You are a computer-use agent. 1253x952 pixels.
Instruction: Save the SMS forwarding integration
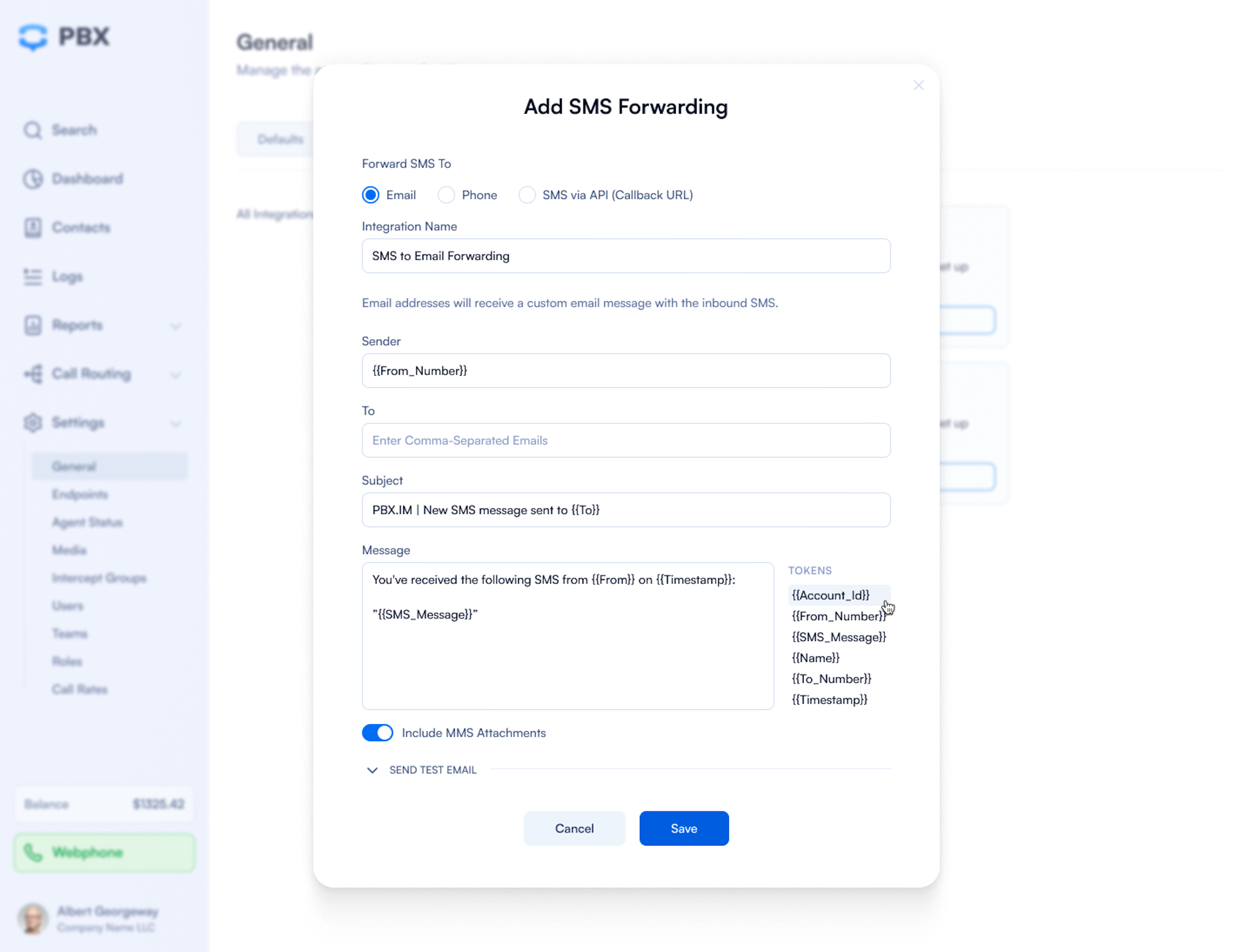coord(684,828)
